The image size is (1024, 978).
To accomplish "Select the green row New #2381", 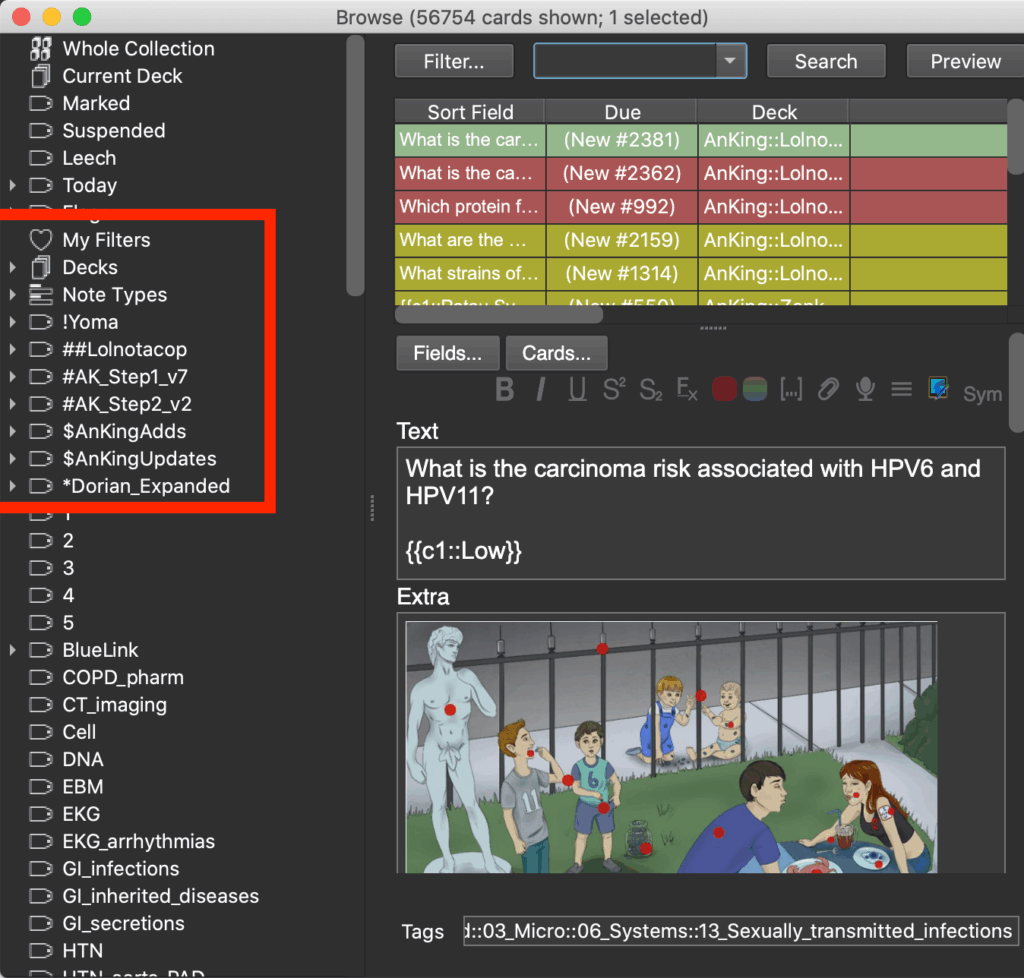I will pyautogui.click(x=701, y=140).
